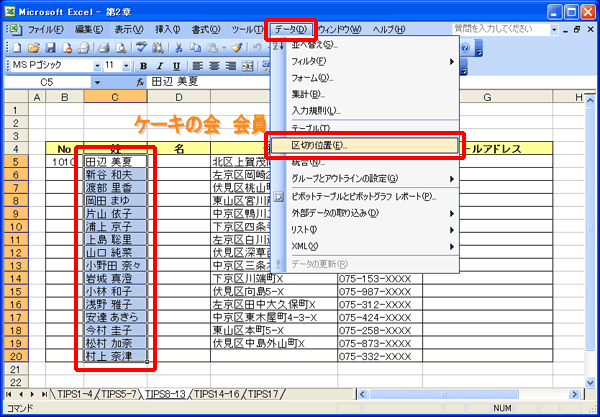Image resolution: width=600 pixels, height=417 pixels.
Task: Activate the Format Painter brush icon
Action: [x=237, y=48]
